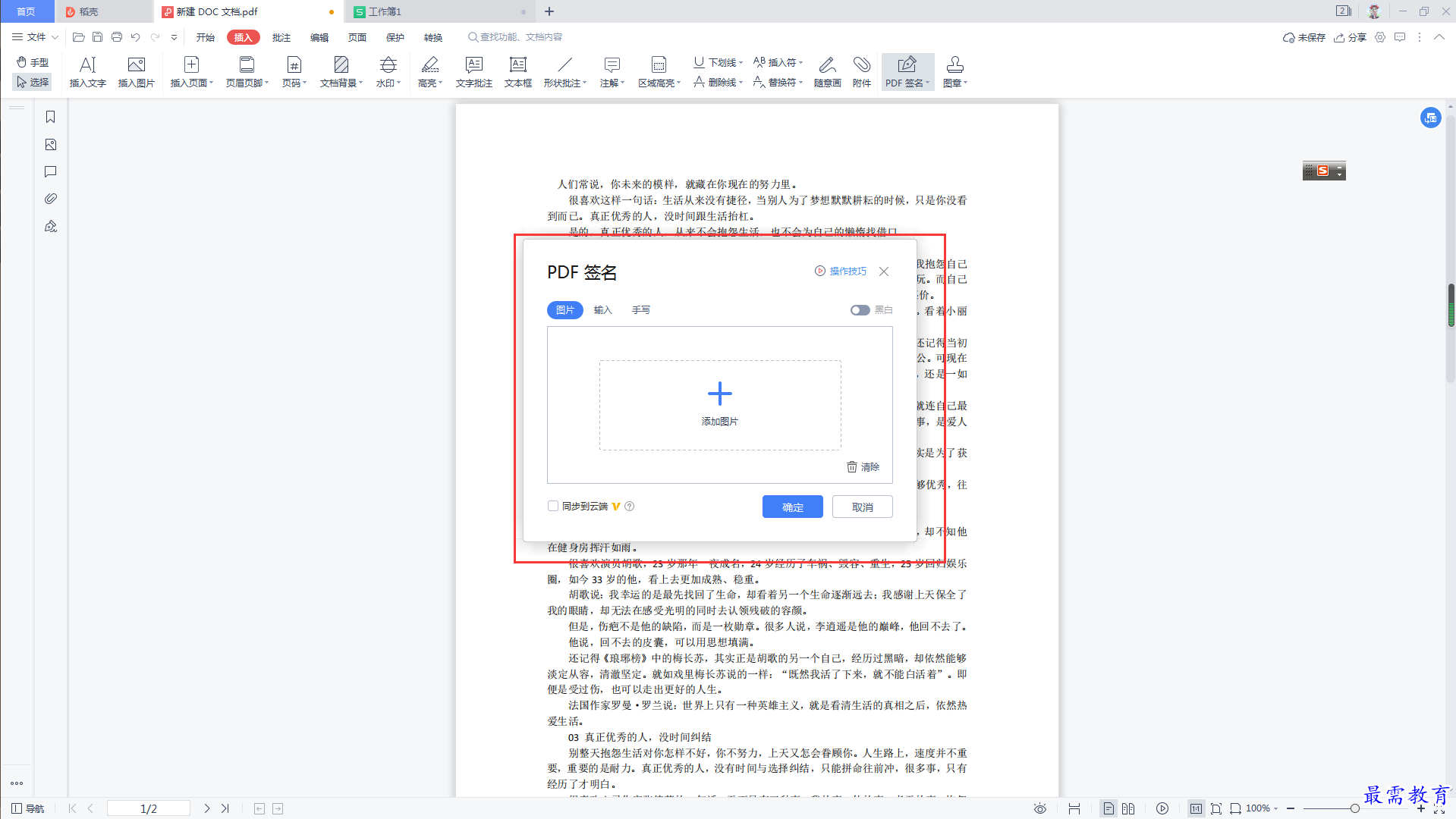1456x819 pixels.
Task: Click the page number field 1/2
Action: click(x=149, y=808)
